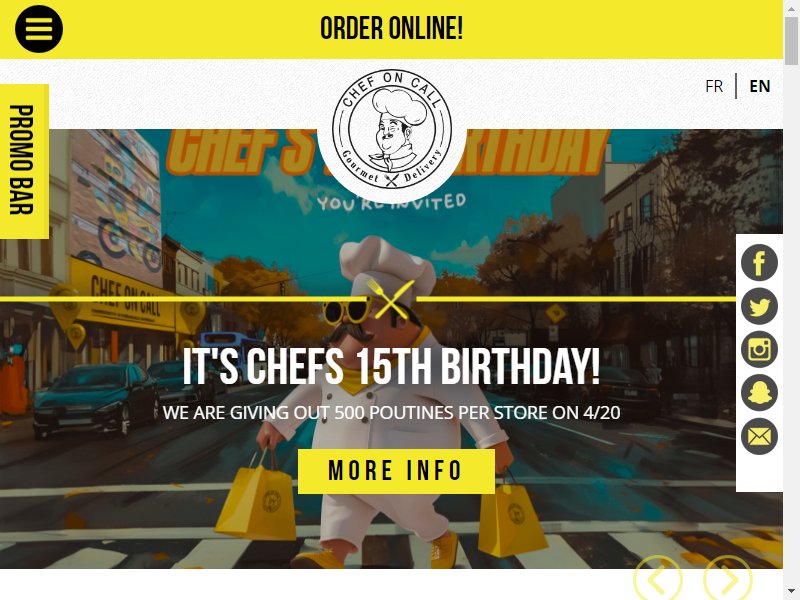
Task: Expand the Promo Bar side tab
Action: click(24, 161)
